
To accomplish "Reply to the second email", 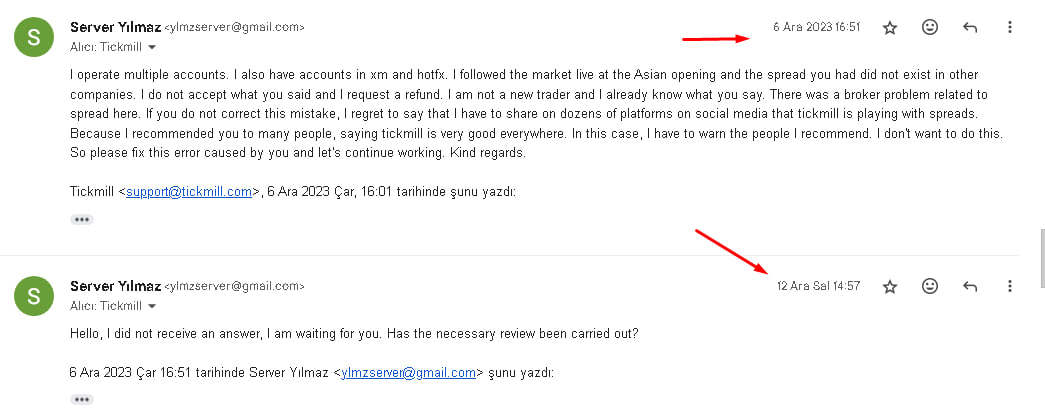I will tap(970, 287).
